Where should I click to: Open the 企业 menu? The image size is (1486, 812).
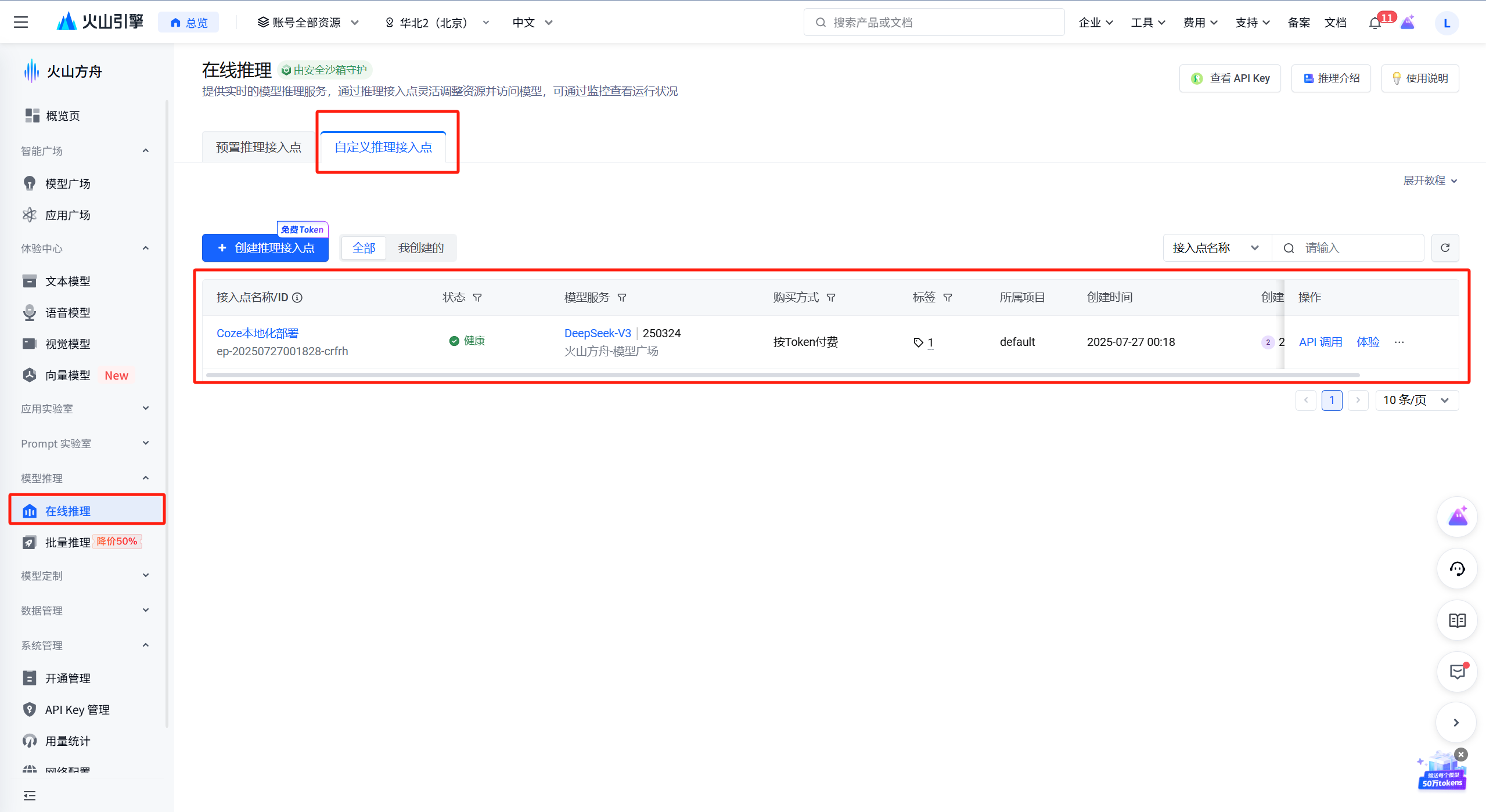click(1096, 23)
